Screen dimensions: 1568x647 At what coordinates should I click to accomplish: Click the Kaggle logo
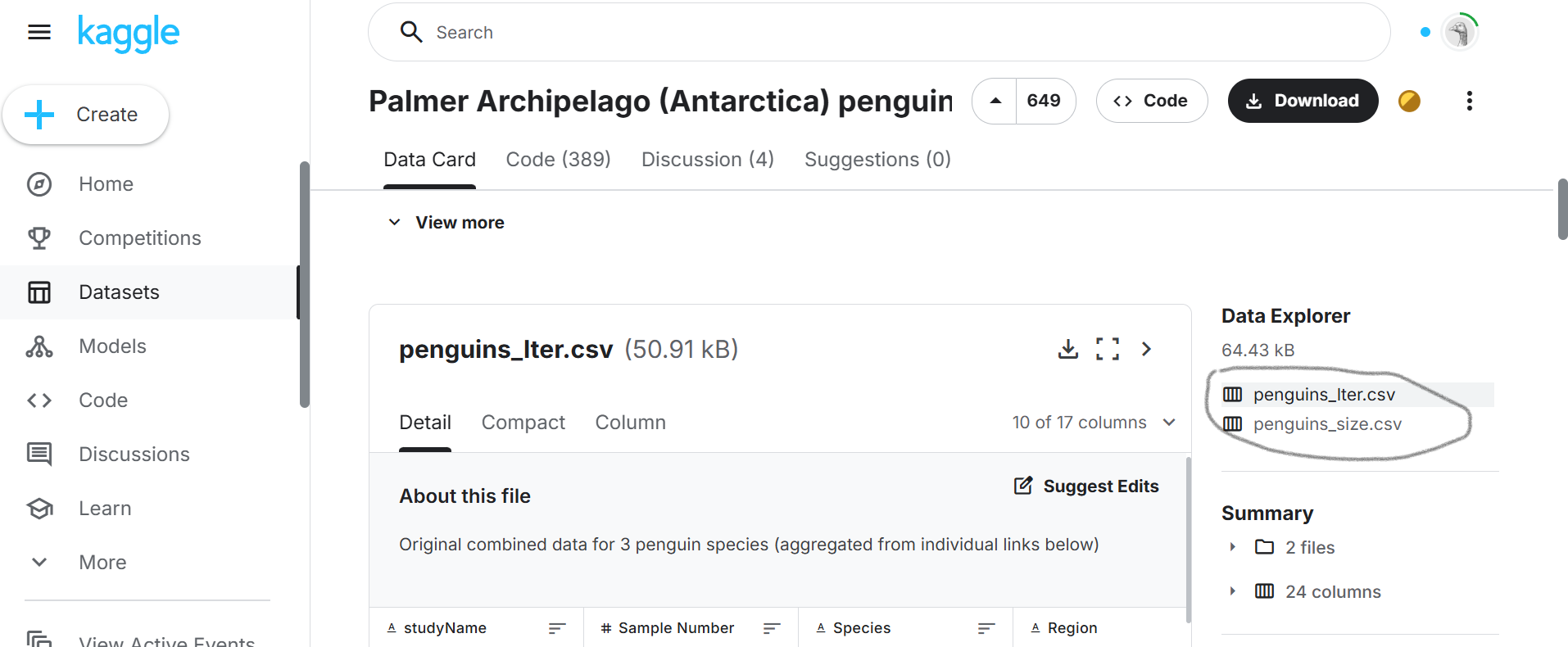pyautogui.click(x=129, y=34)
